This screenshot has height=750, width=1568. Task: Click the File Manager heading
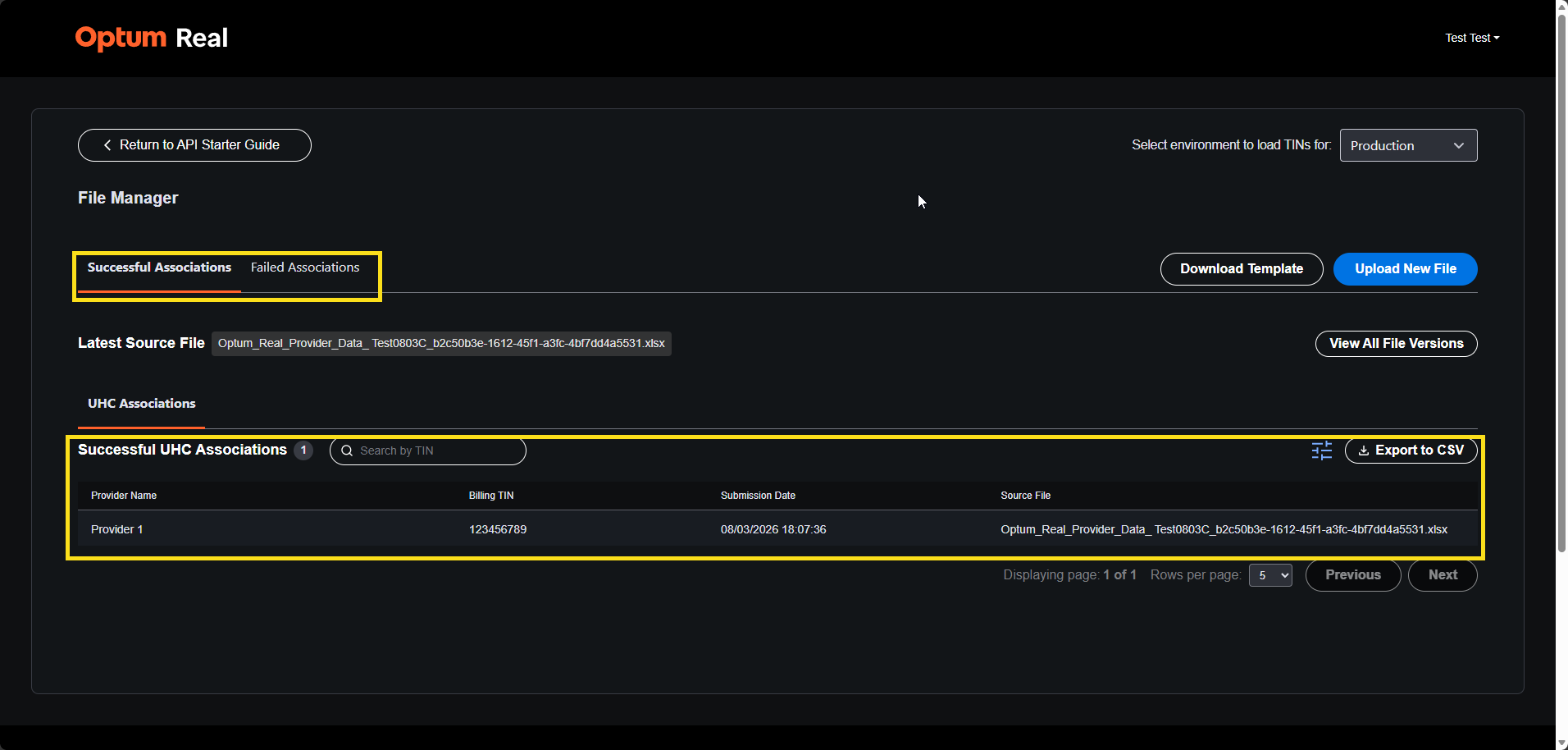pyautogui.click(x=128, y=198)
